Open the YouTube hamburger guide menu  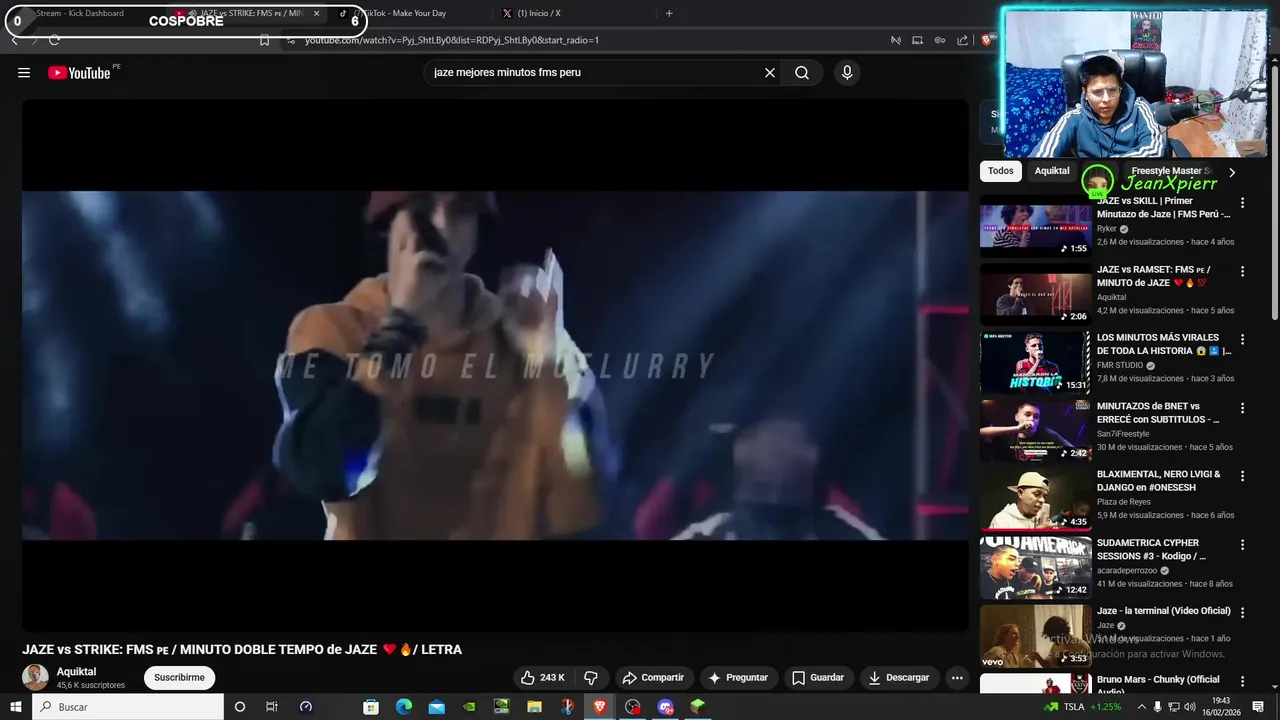click(24, 72)
